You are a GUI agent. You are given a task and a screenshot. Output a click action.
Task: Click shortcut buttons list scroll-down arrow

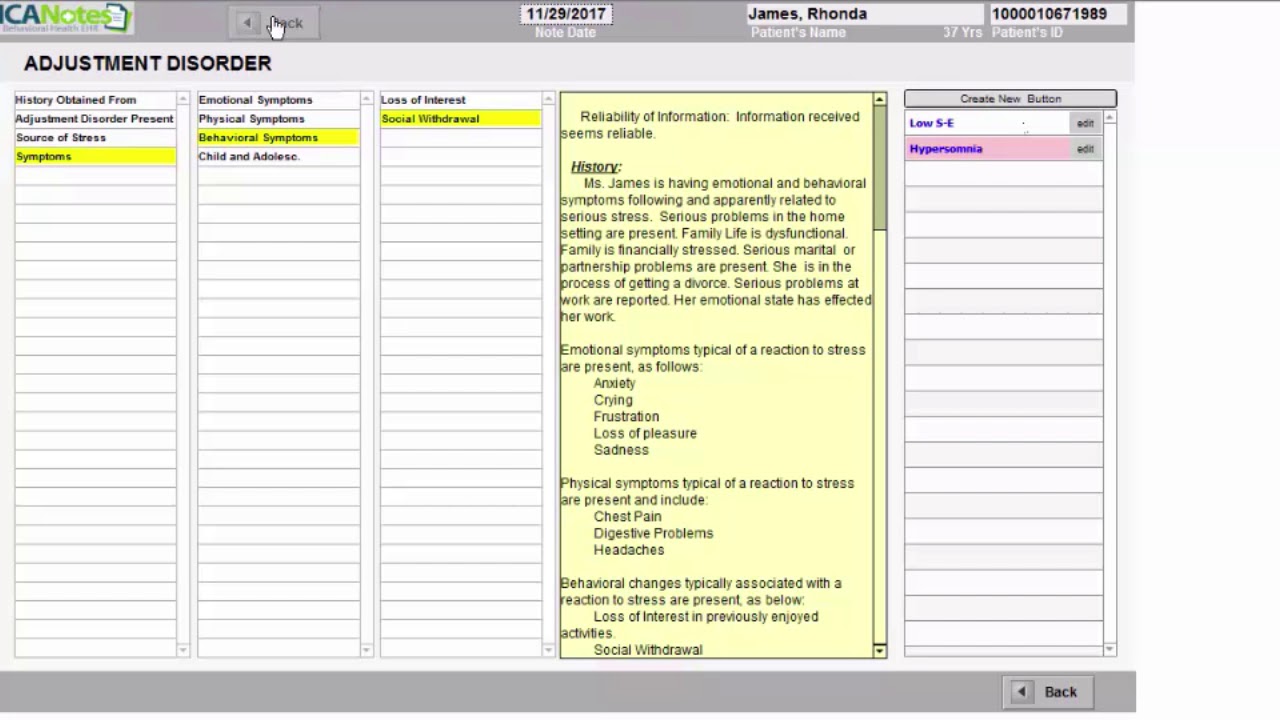pyautogui.click(x=1110, y=650)
